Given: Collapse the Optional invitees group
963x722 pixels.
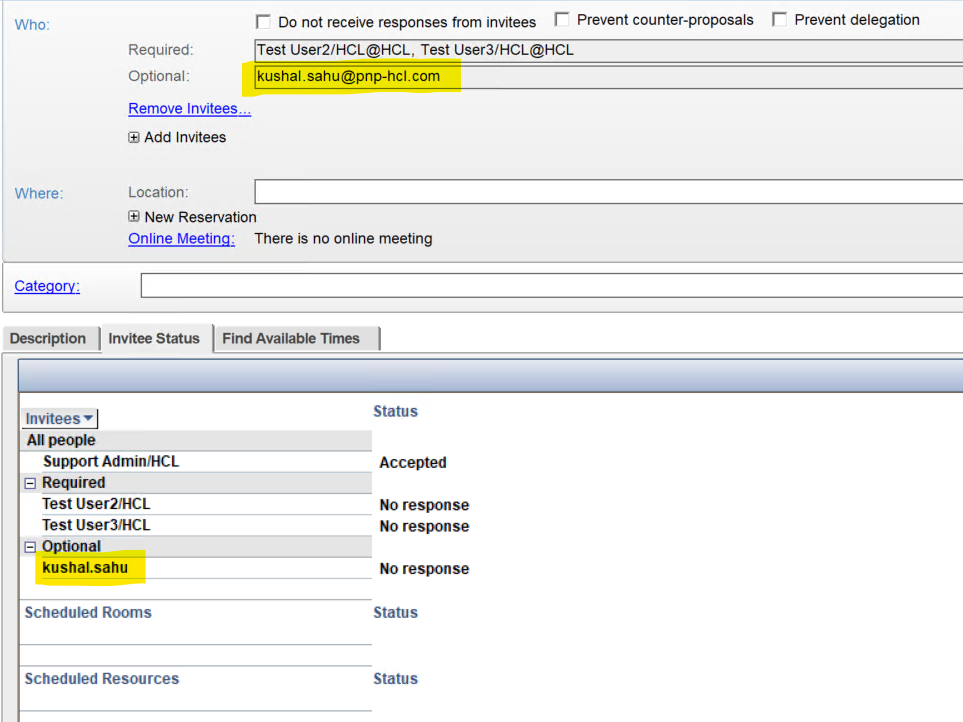Looking at the screenshot, I should click(x=32, y=547).
